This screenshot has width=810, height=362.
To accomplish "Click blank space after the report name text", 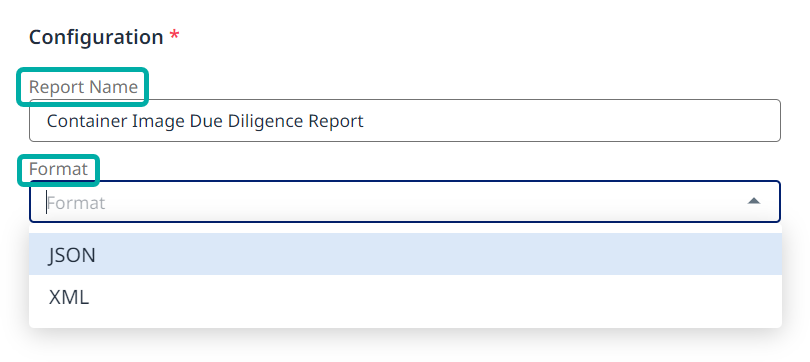I will (x=568, y=120).
